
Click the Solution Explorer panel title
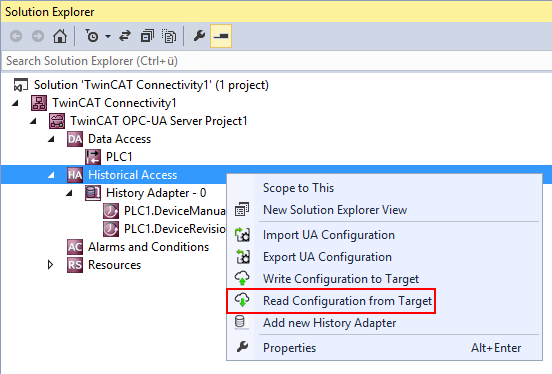pyautogui.click(x=50, y=12)
